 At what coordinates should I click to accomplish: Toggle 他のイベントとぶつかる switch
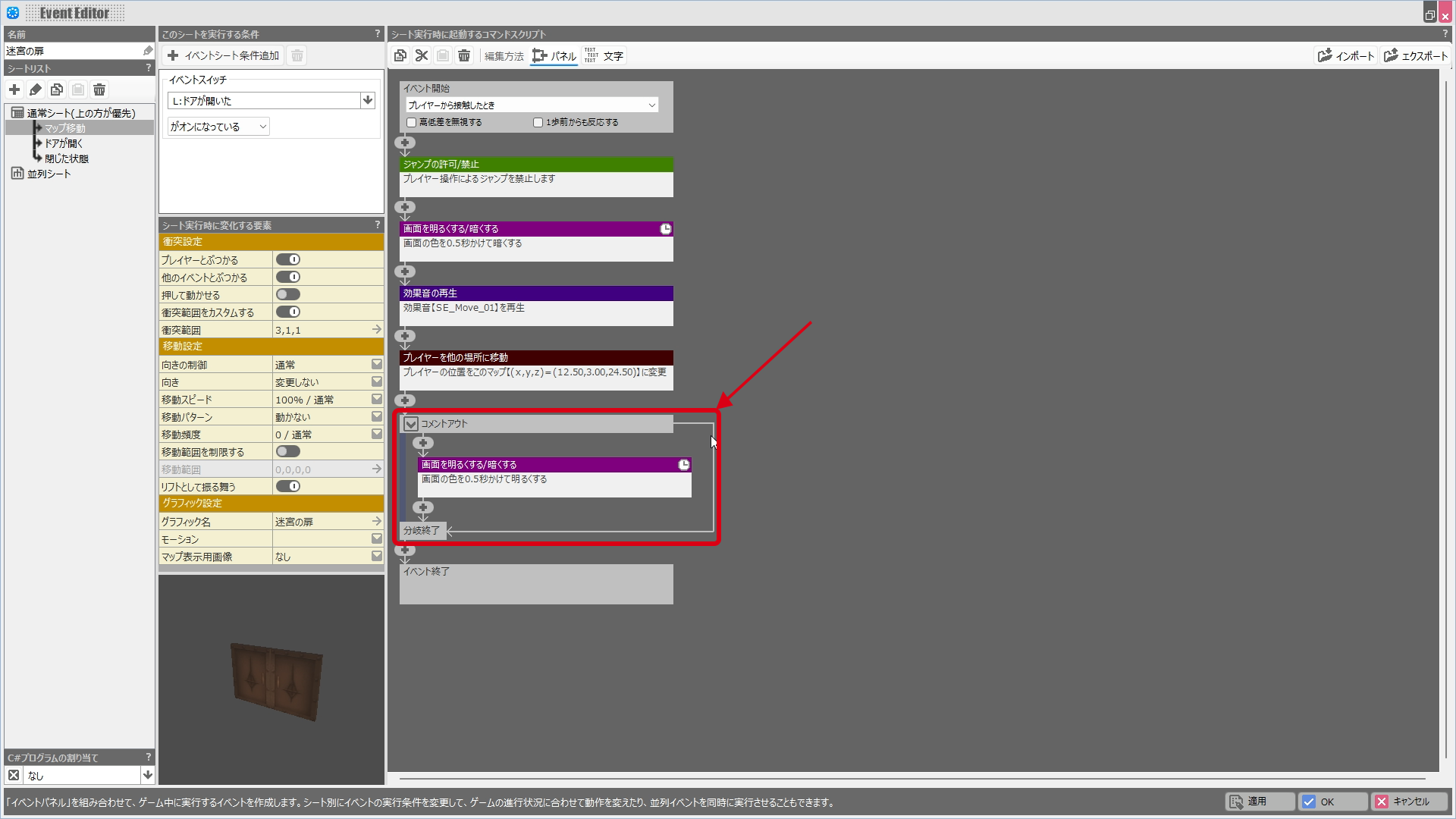288,277
